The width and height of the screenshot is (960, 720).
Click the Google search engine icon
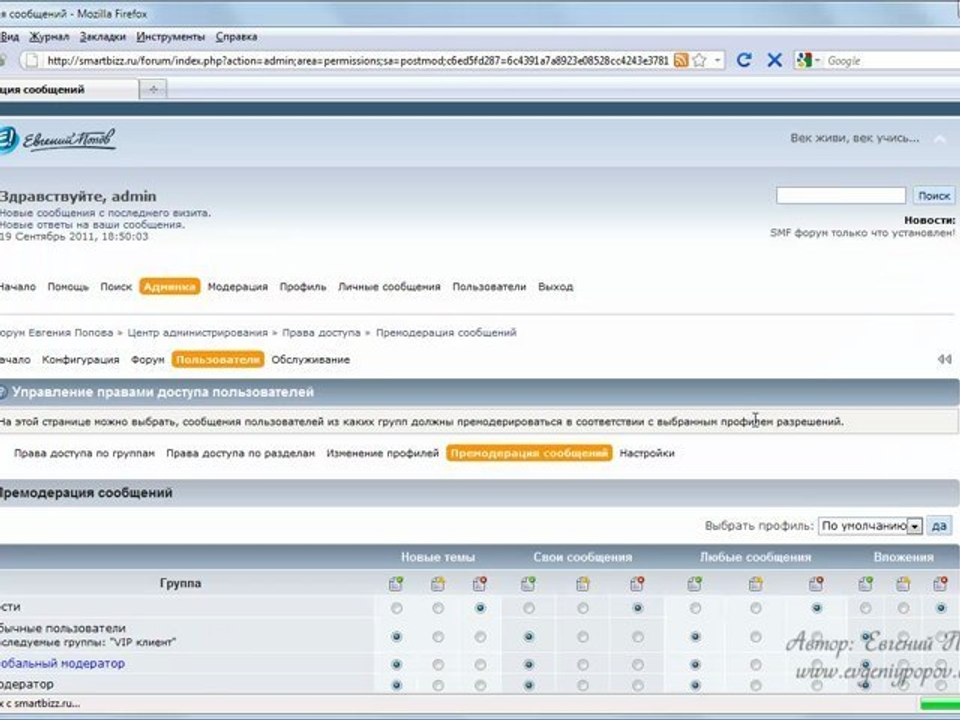point(803,60)
